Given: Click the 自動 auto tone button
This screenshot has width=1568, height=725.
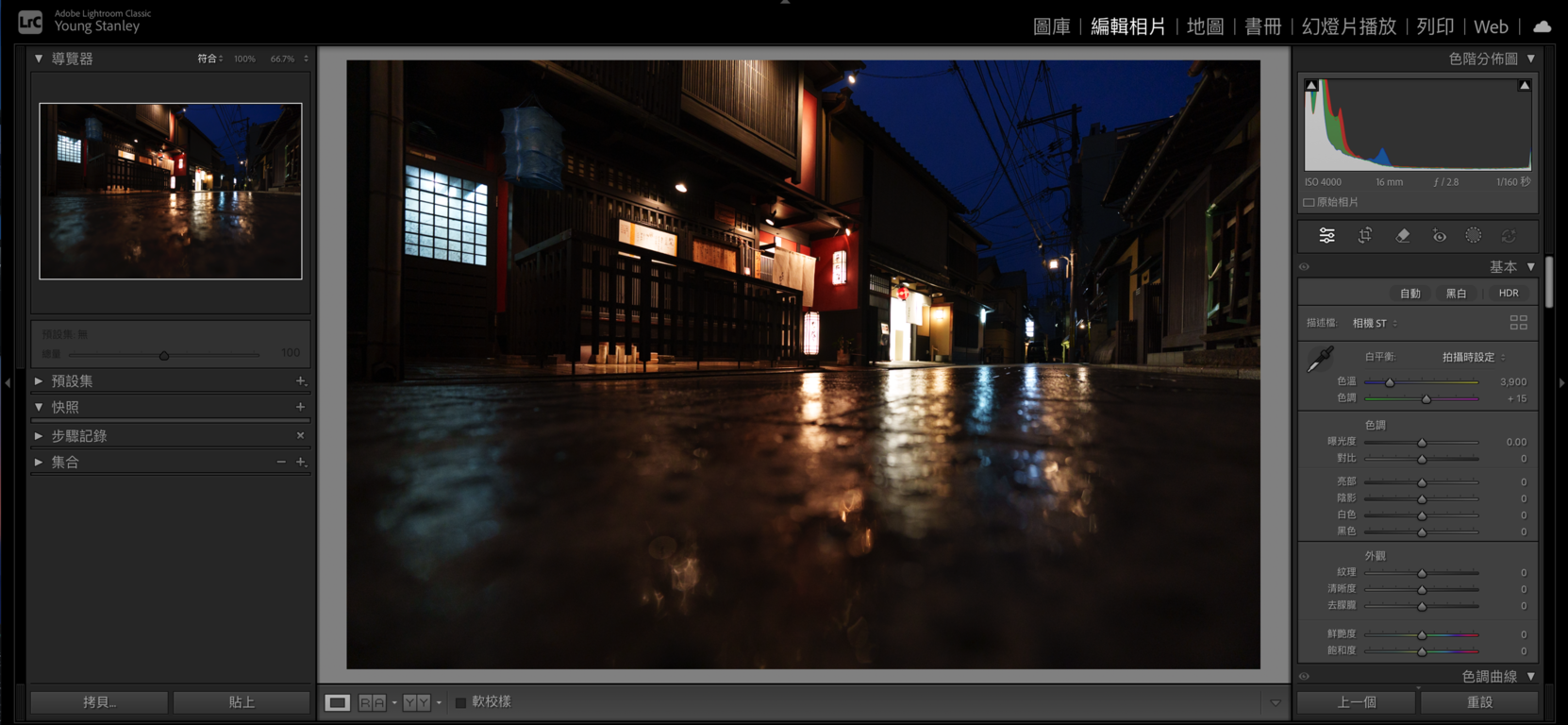Looking at the screenshot, I should pyautogui.click(x=1410, y=294).
